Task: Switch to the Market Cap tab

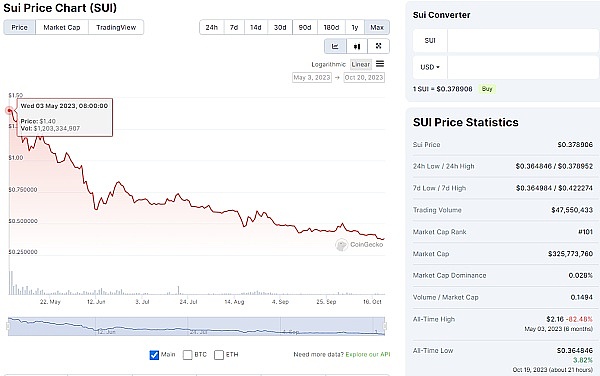Action: pos(62,28)
